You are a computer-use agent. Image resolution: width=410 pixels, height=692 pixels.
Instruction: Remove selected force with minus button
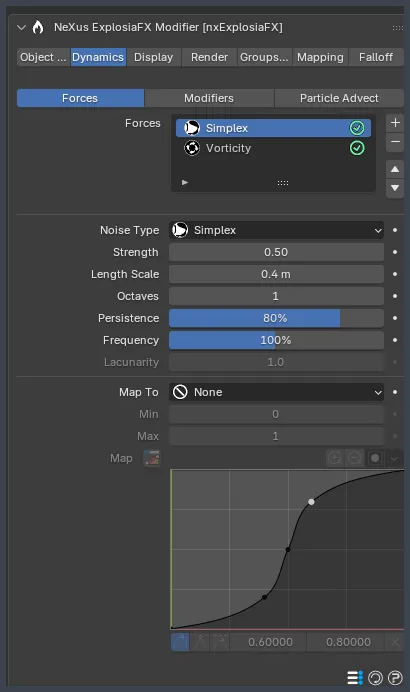395,142
